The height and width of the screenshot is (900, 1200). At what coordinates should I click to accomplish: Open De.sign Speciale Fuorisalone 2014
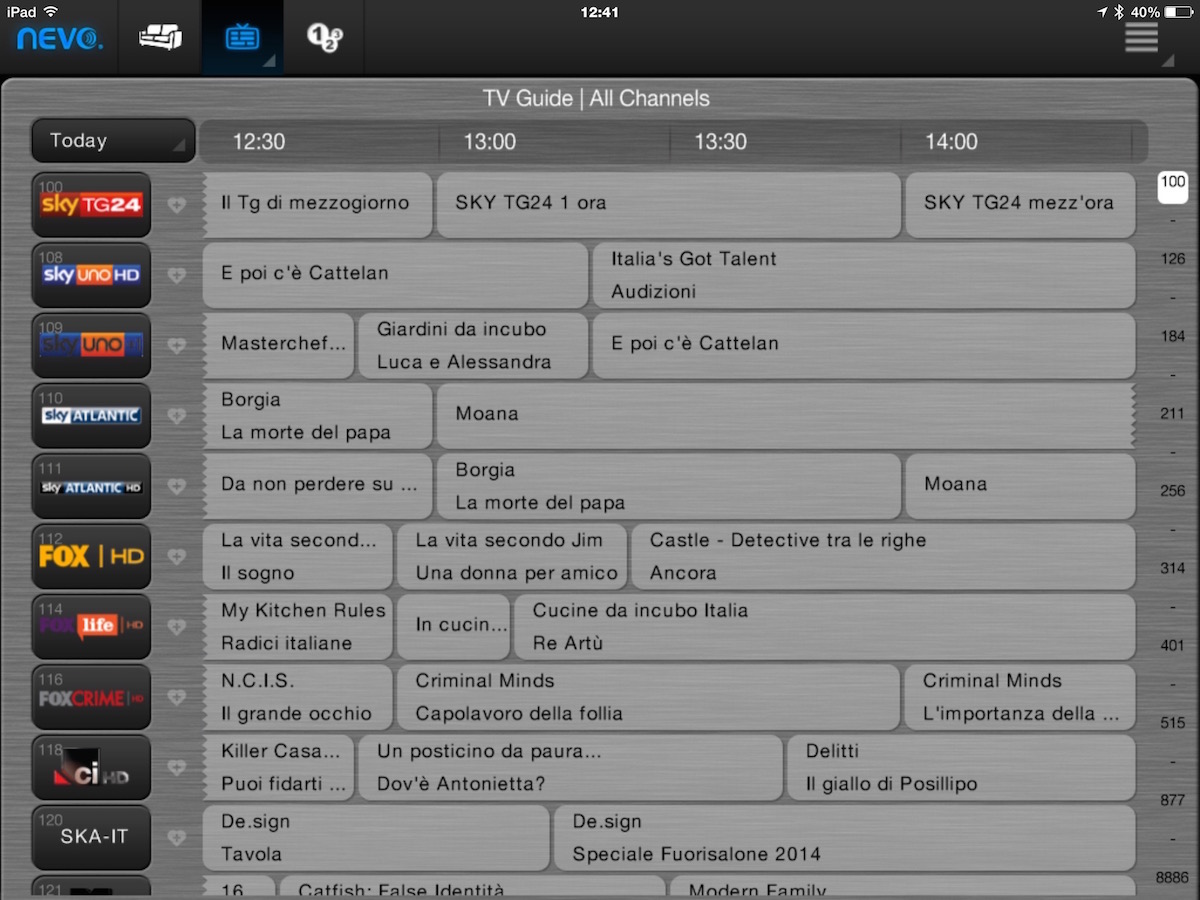pos(845,837)
